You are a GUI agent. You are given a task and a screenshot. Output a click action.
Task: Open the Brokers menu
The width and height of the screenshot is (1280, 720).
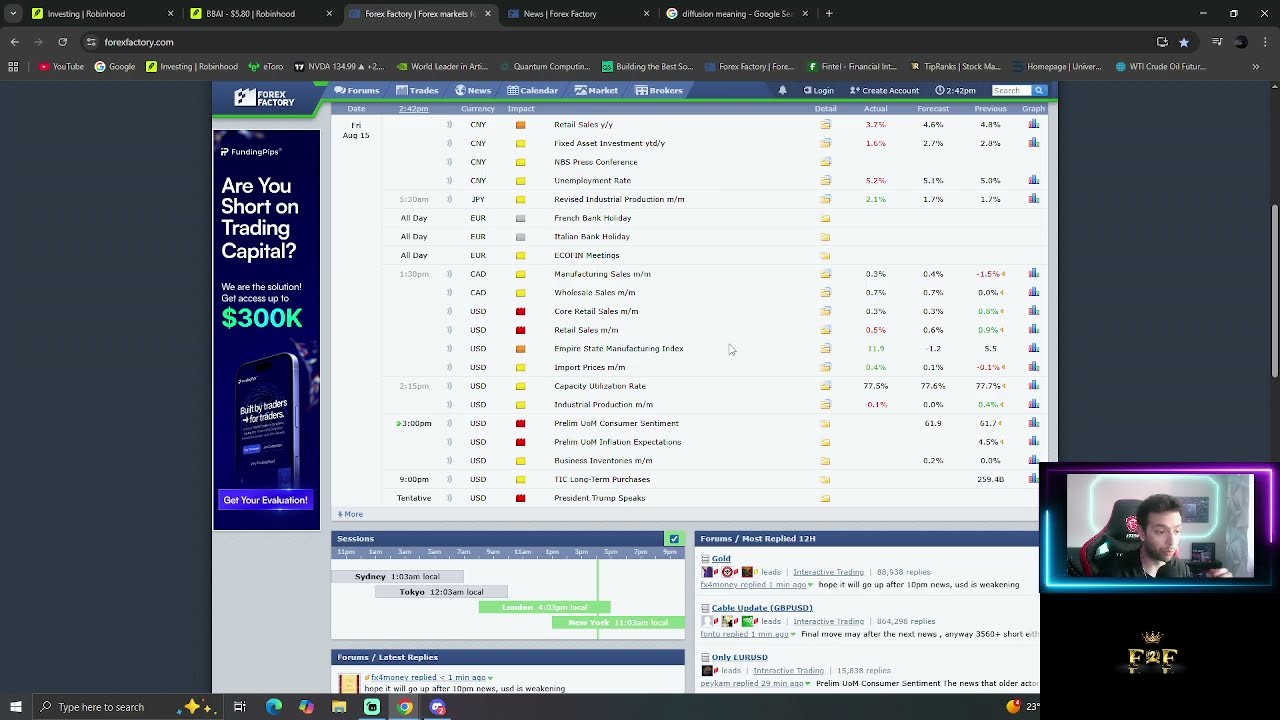[x=659, y=90]
